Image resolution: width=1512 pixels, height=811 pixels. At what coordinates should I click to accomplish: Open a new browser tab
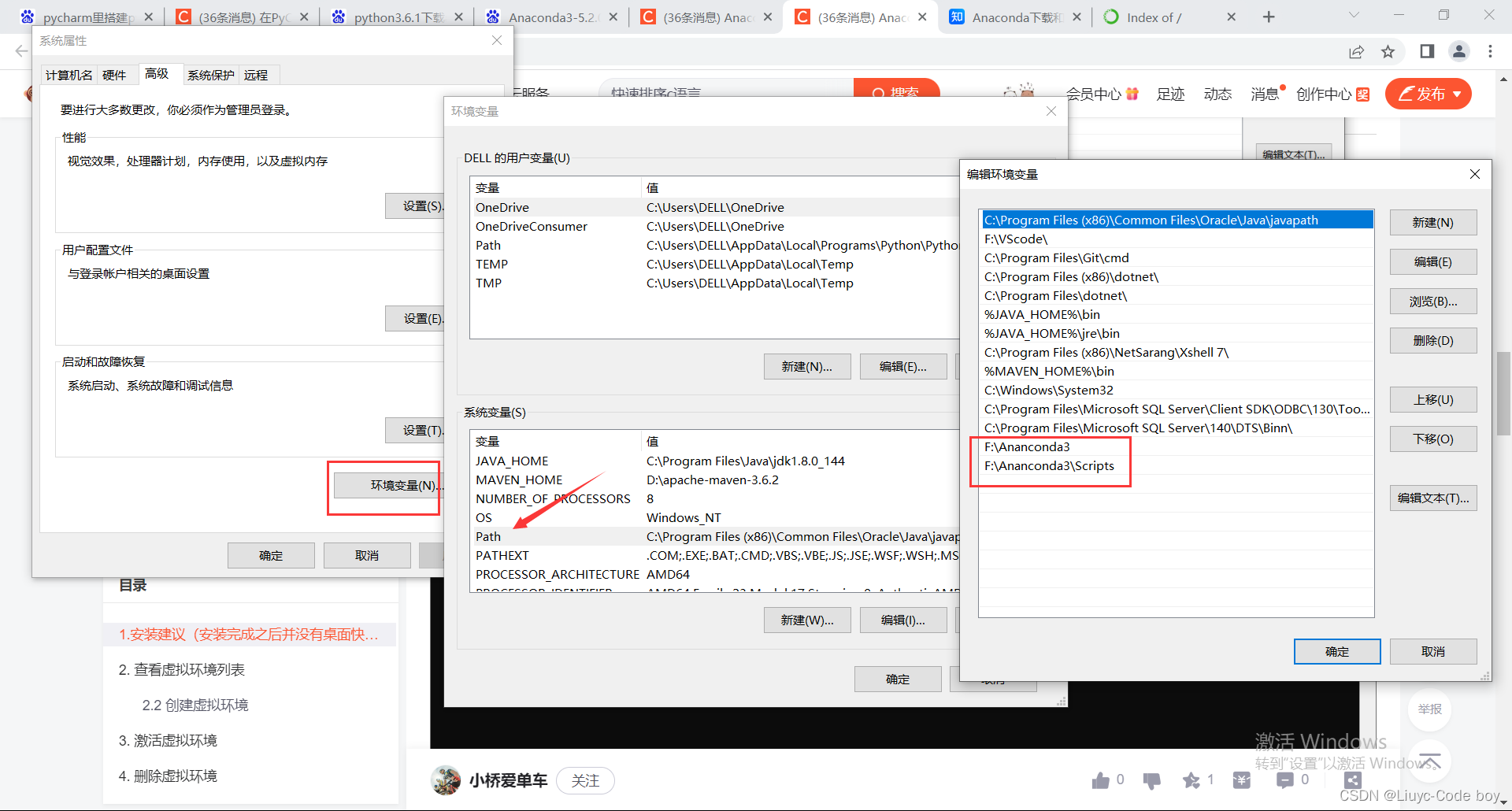tap(1269, 17)
